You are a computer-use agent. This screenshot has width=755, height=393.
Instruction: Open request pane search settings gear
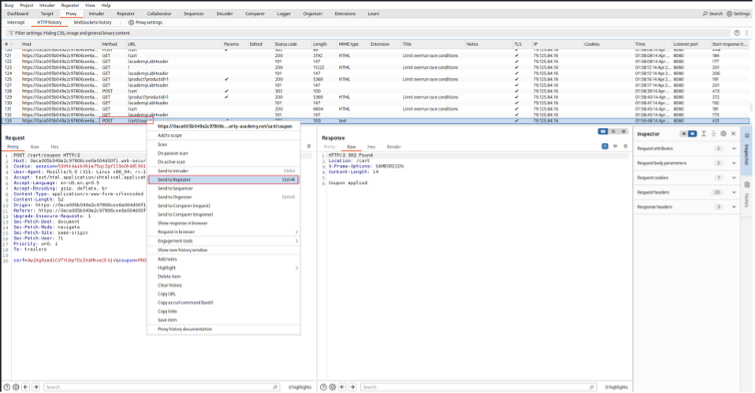[x=16, y=387]
